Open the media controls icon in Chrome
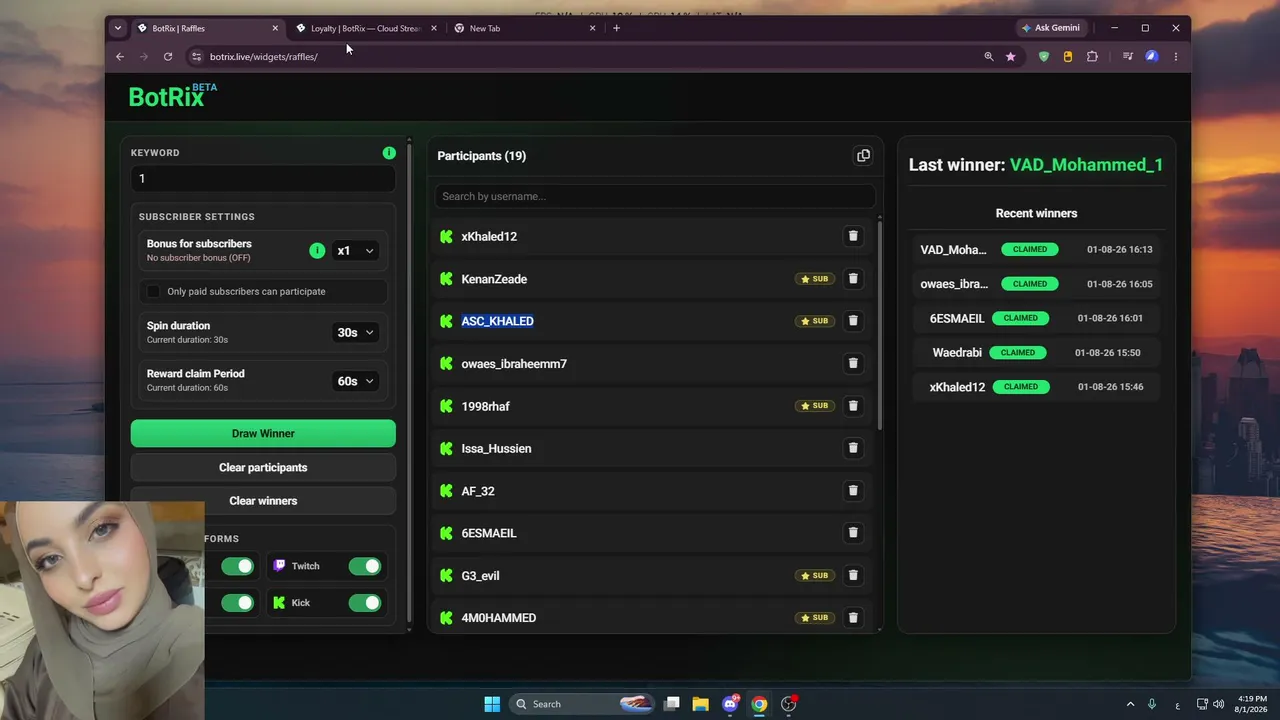 tap(1128, 57)
